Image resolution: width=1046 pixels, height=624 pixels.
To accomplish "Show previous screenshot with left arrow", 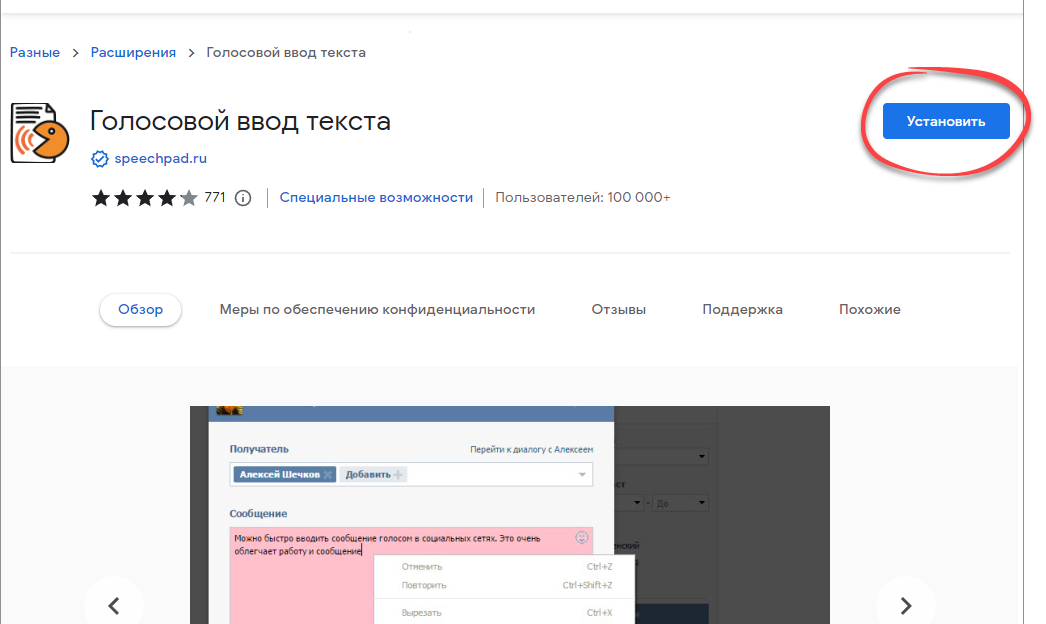I will 114,605.
